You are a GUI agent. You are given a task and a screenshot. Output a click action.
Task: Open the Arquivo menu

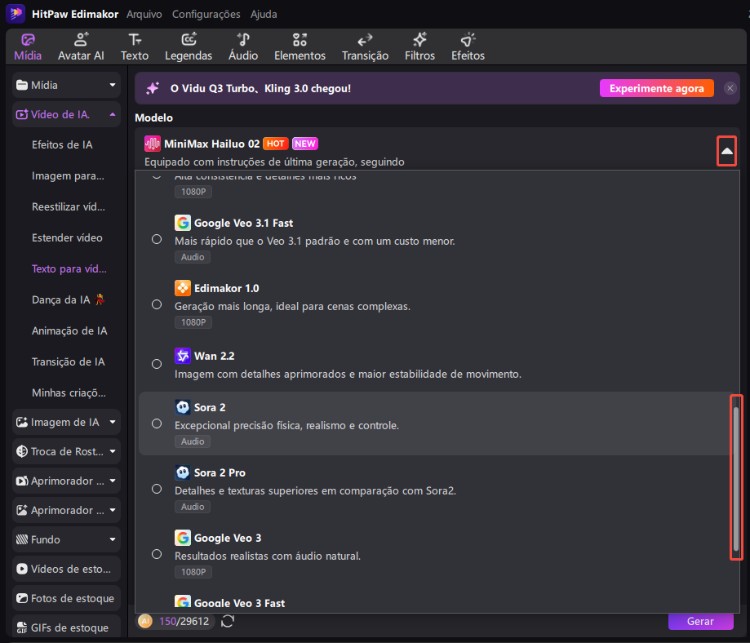pyautogui.click(x=144, y=14)
